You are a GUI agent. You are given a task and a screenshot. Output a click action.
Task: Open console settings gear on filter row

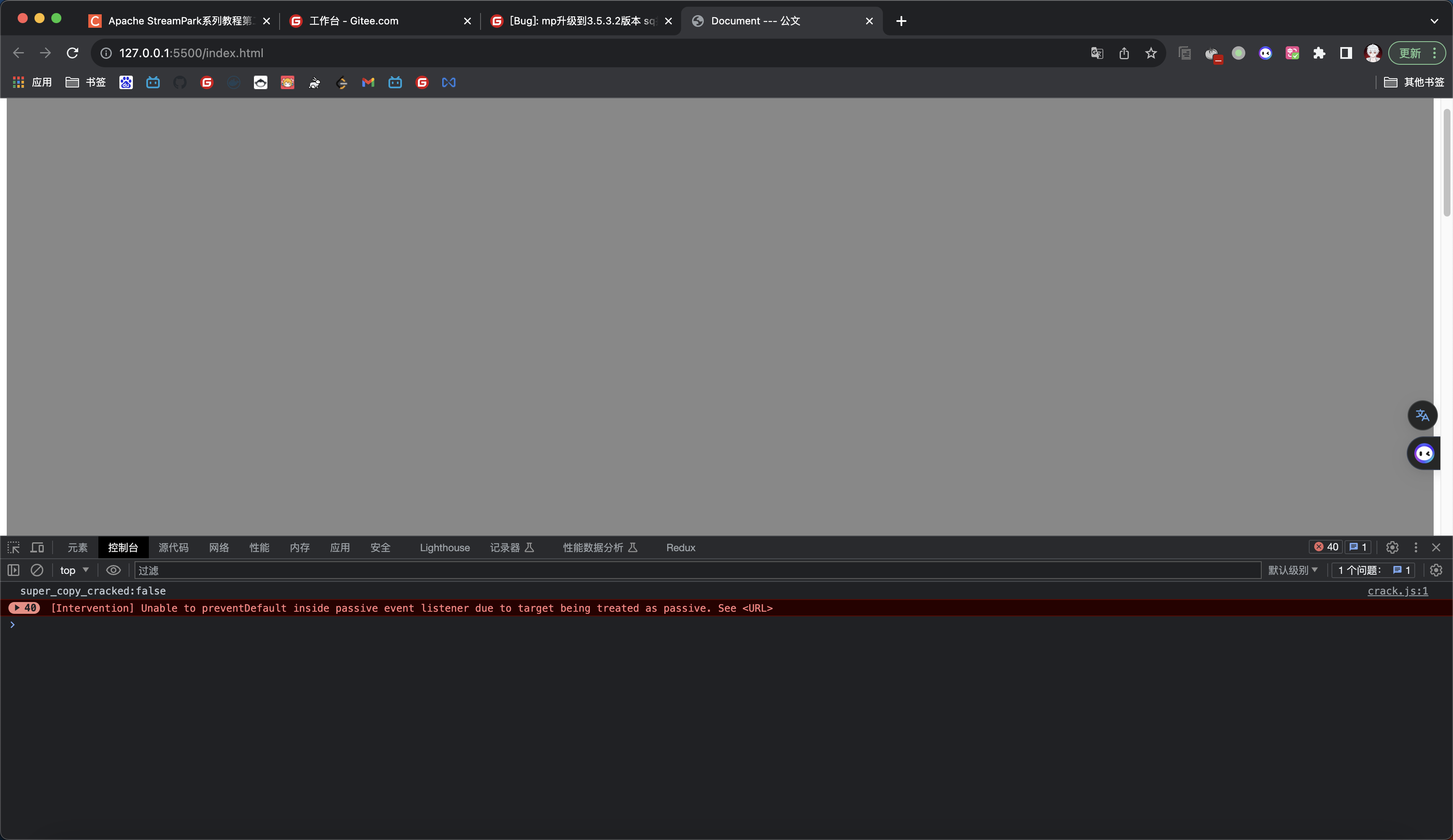tap(1436, 570)
